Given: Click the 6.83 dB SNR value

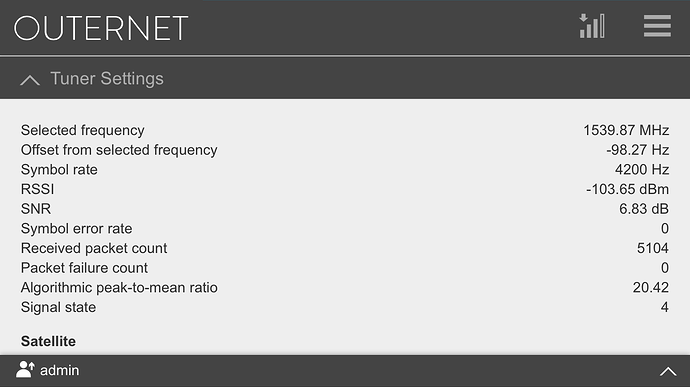Looking at the screenshot, I should (644, 209).
